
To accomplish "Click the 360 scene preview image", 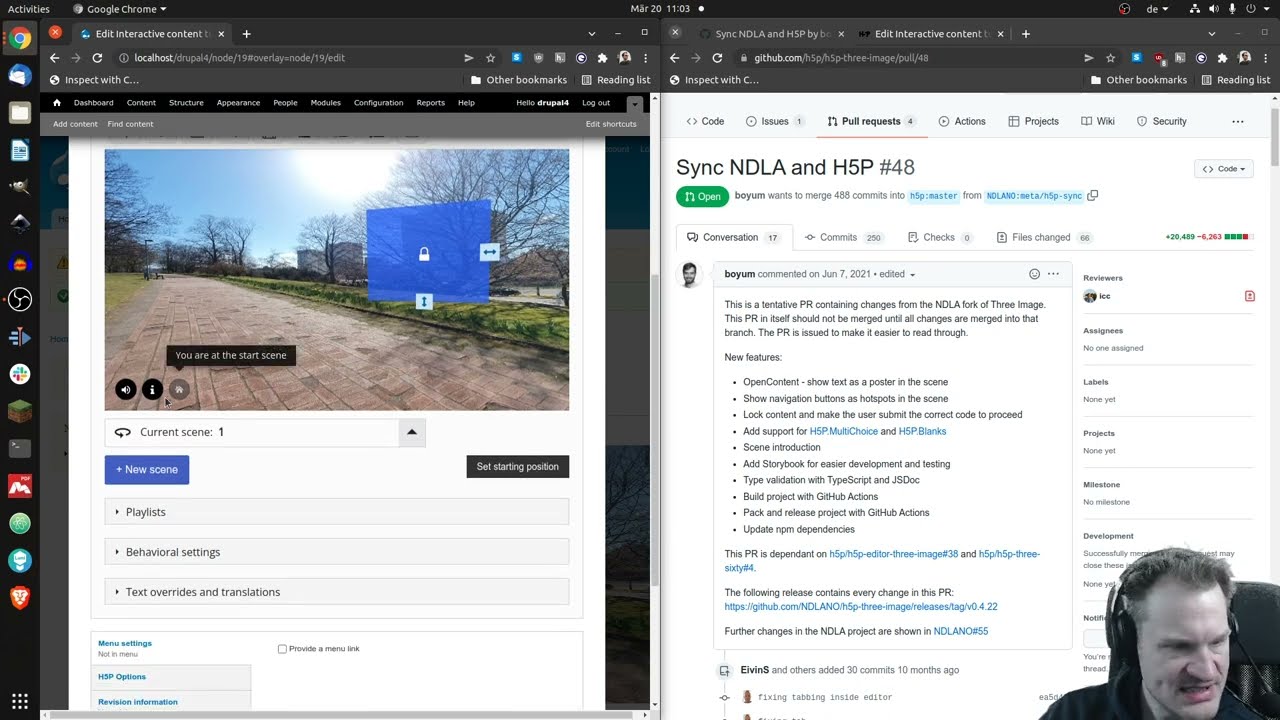I will [337, 280].
